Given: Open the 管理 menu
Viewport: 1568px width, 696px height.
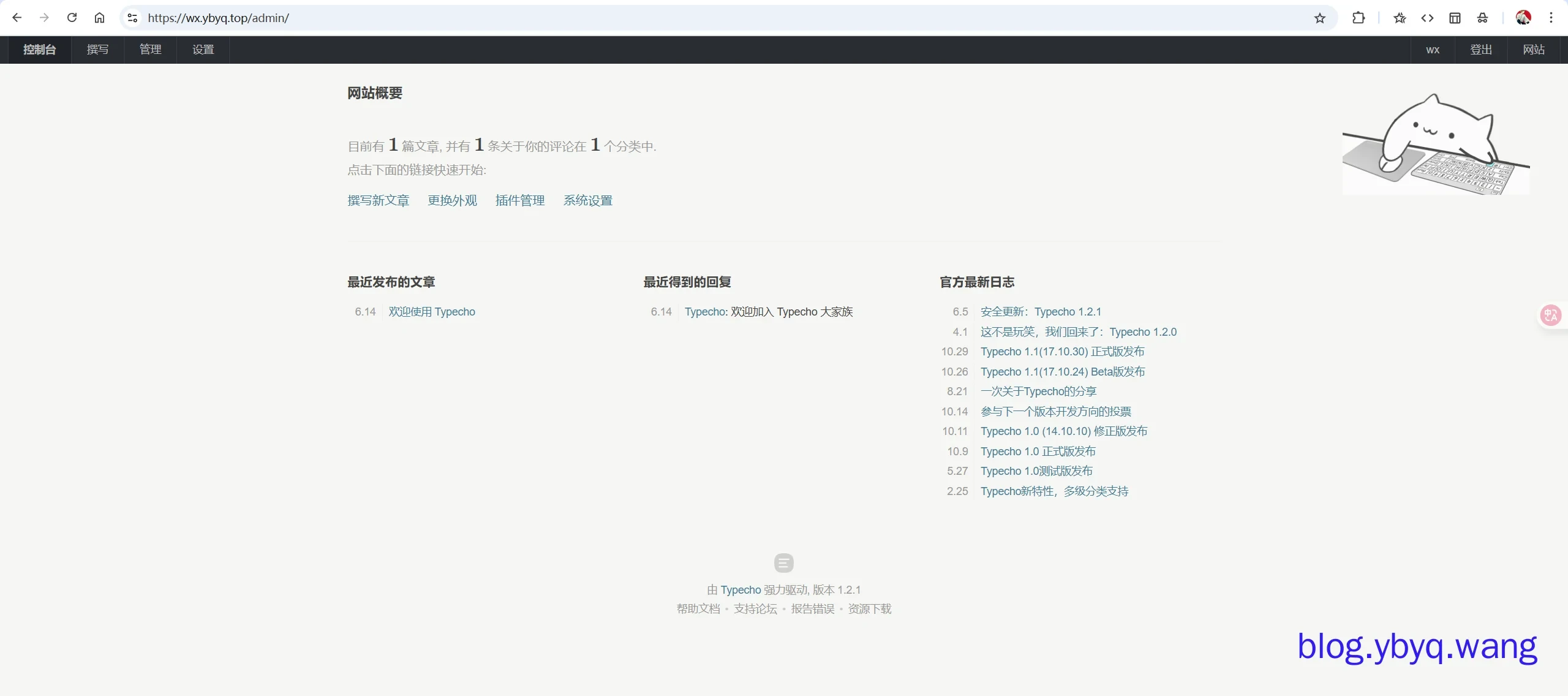Looking at the screenshot, I should (151, 50).
